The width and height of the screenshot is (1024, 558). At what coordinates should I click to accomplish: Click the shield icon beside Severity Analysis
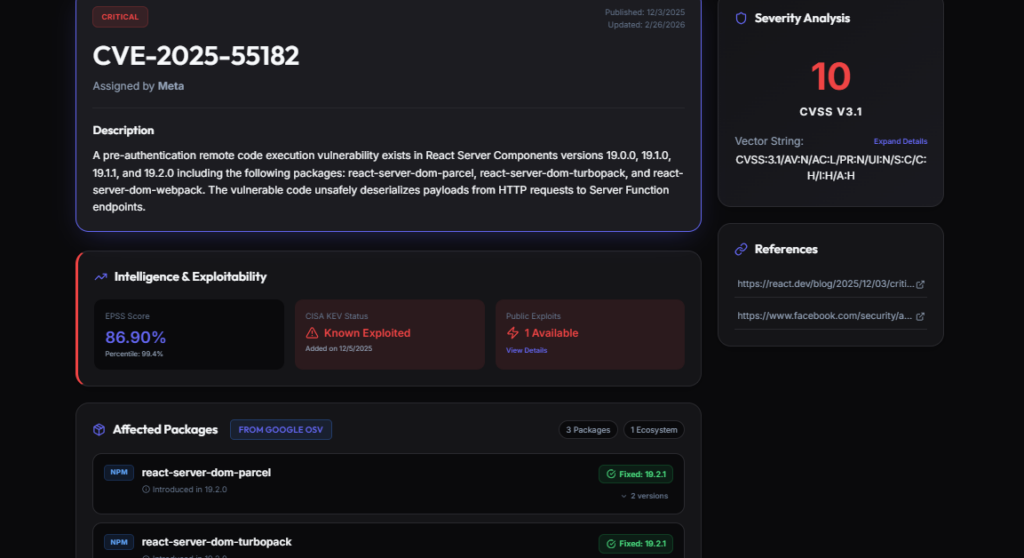click(x=741, y=18)
